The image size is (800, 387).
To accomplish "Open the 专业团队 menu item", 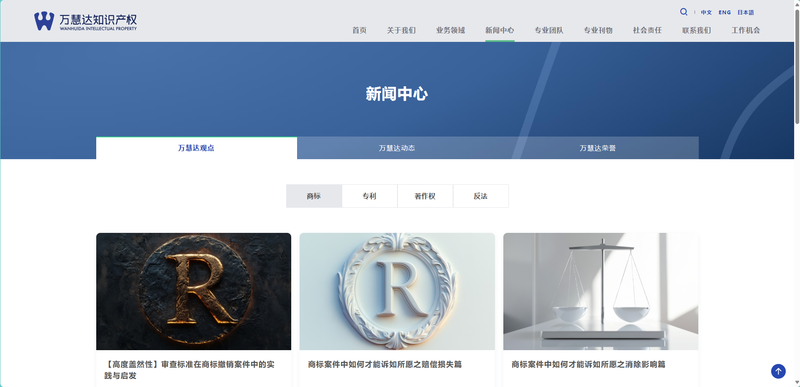I will coord(549,30).
